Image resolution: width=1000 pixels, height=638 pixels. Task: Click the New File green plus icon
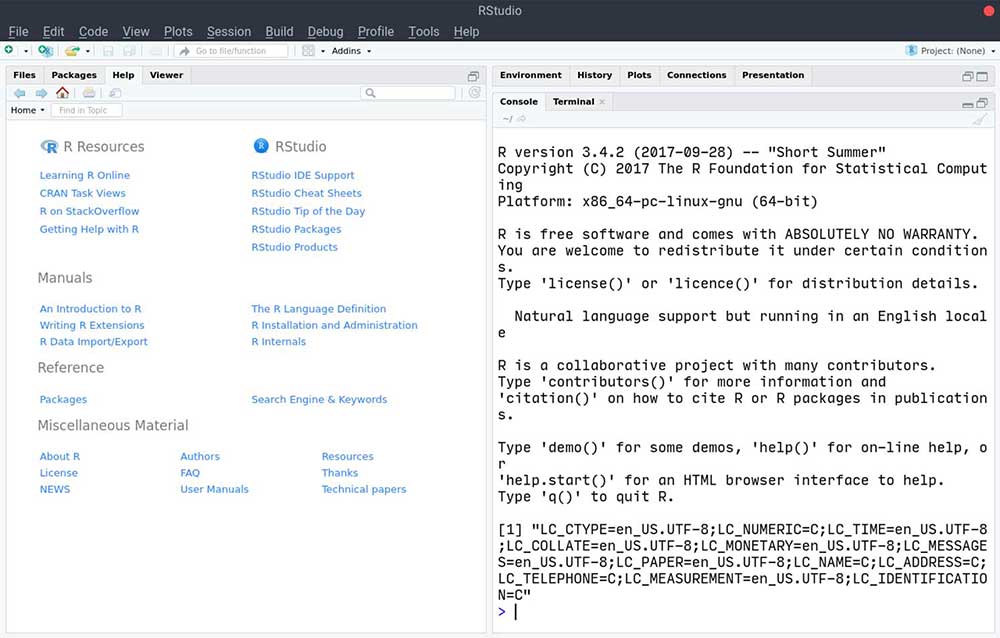tap(9, 51)
